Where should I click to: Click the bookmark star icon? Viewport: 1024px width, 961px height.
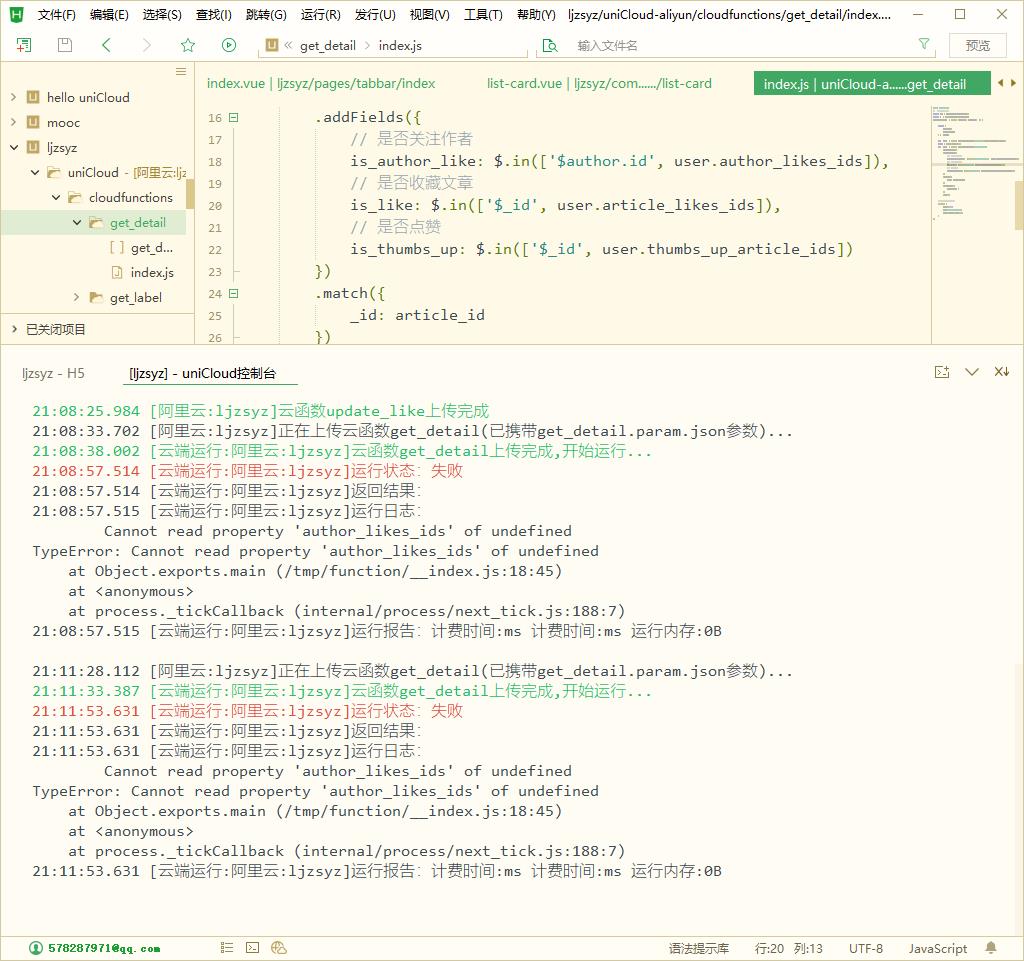coord(188,45)
